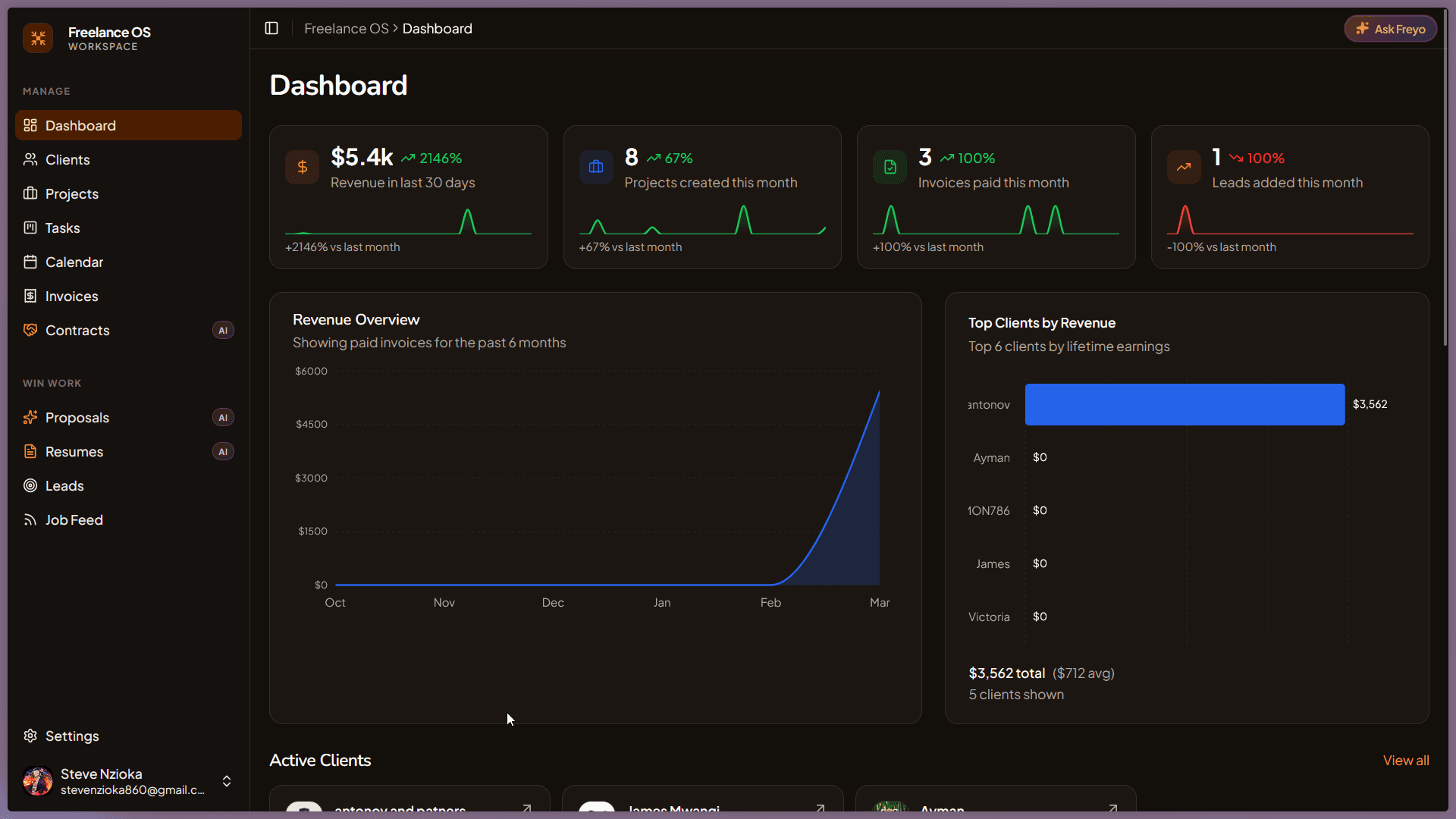Open antonov and patners card via arrow icon
The width and height of the screenshot is (1456, 819).
click(526, 808)
